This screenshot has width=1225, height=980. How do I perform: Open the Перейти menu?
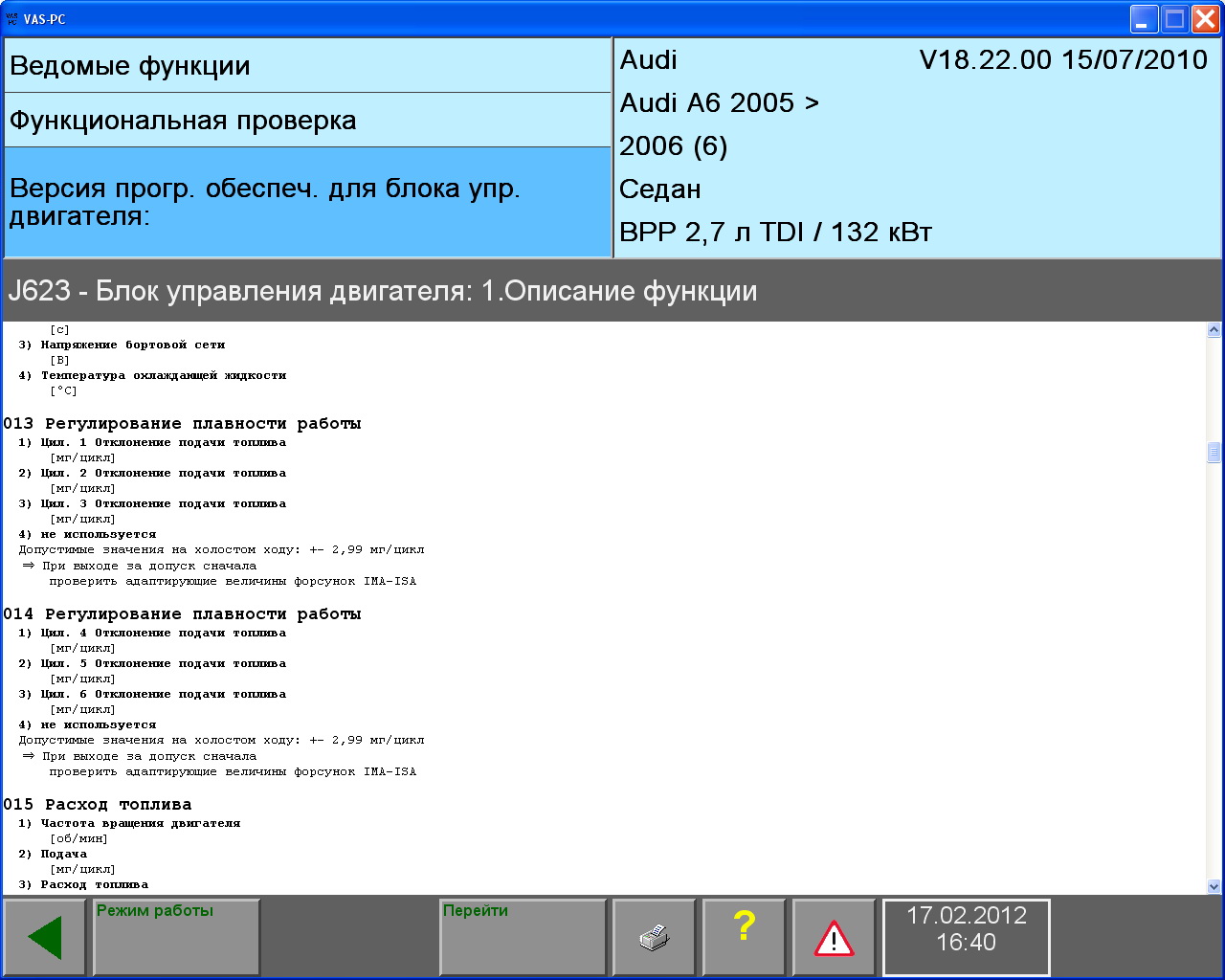pos(523,938)
